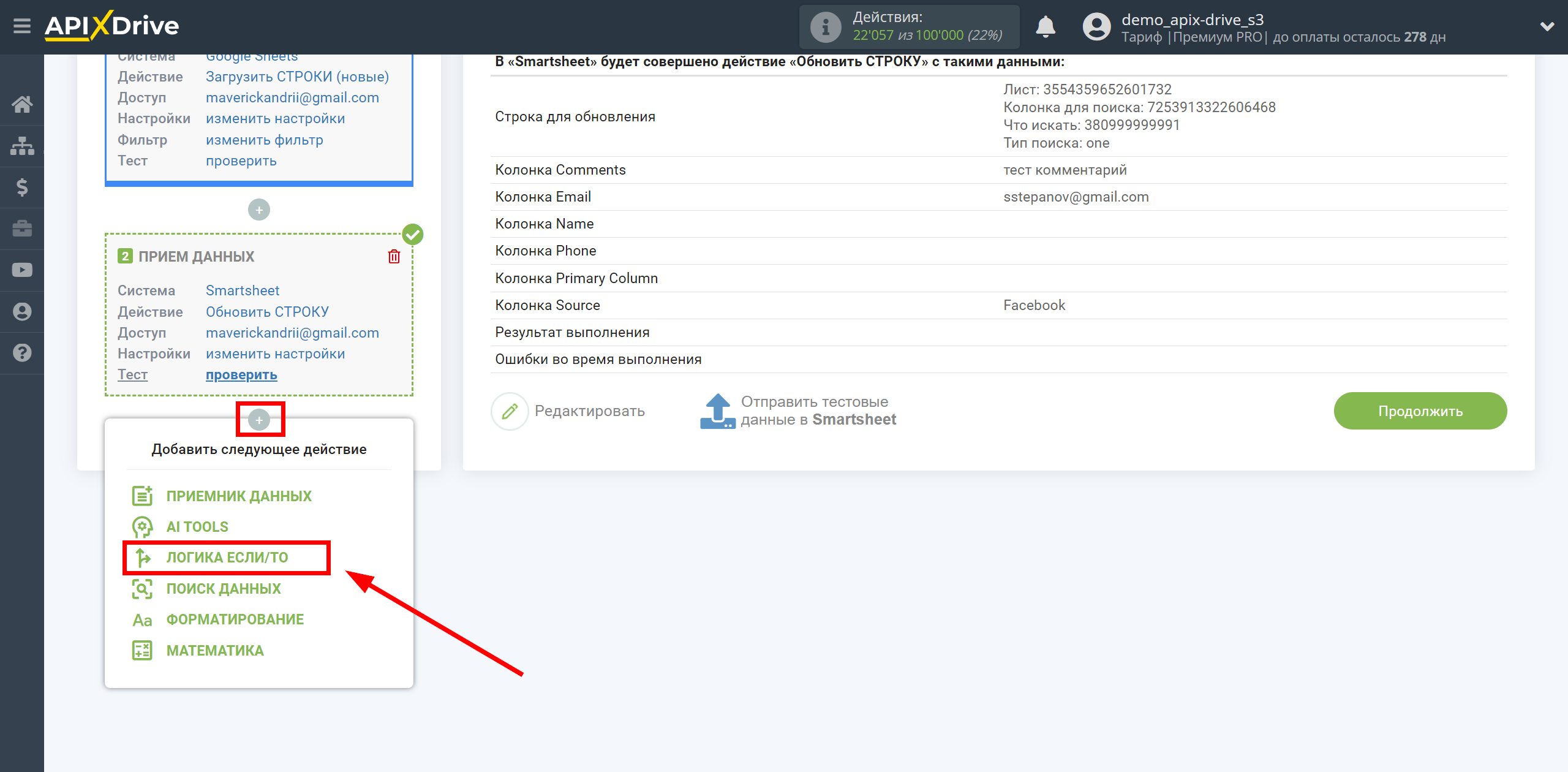Click the delete trash icon on ПРИЕМ ДАННЫХ

point(393,256)
